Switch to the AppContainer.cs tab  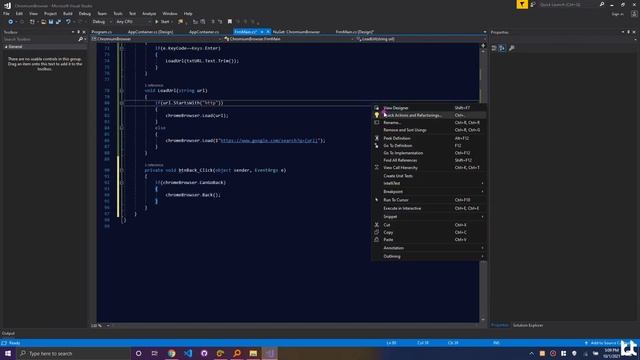coord(204,32)
